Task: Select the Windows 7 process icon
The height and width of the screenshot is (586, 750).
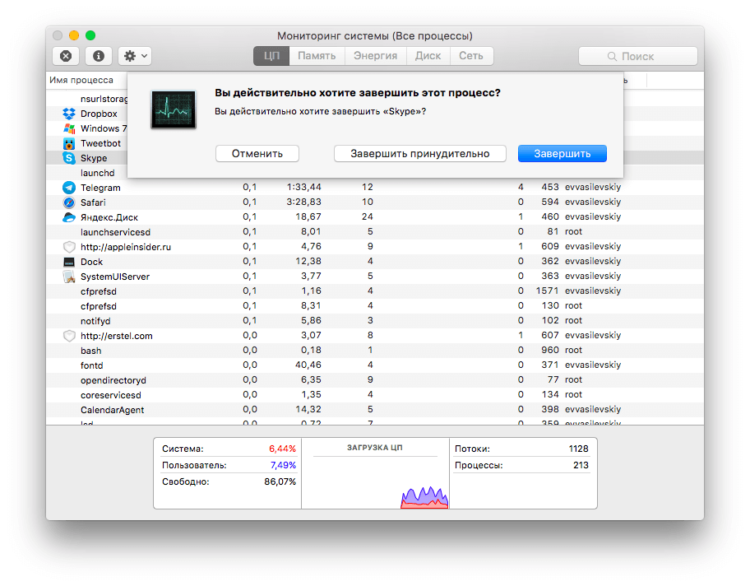Action: (69, 129)
